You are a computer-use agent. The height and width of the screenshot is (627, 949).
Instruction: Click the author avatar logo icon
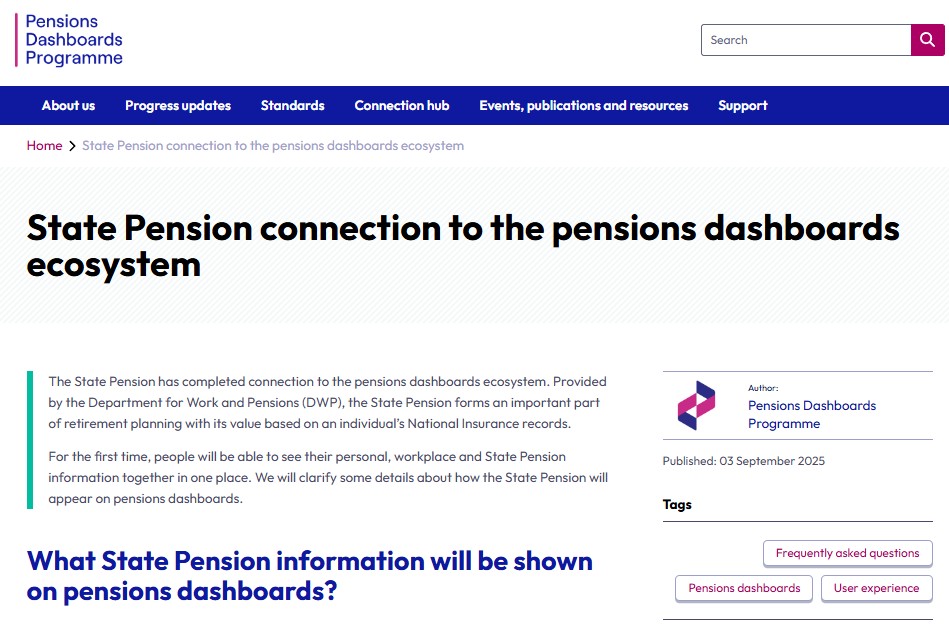tap(696, 405)
